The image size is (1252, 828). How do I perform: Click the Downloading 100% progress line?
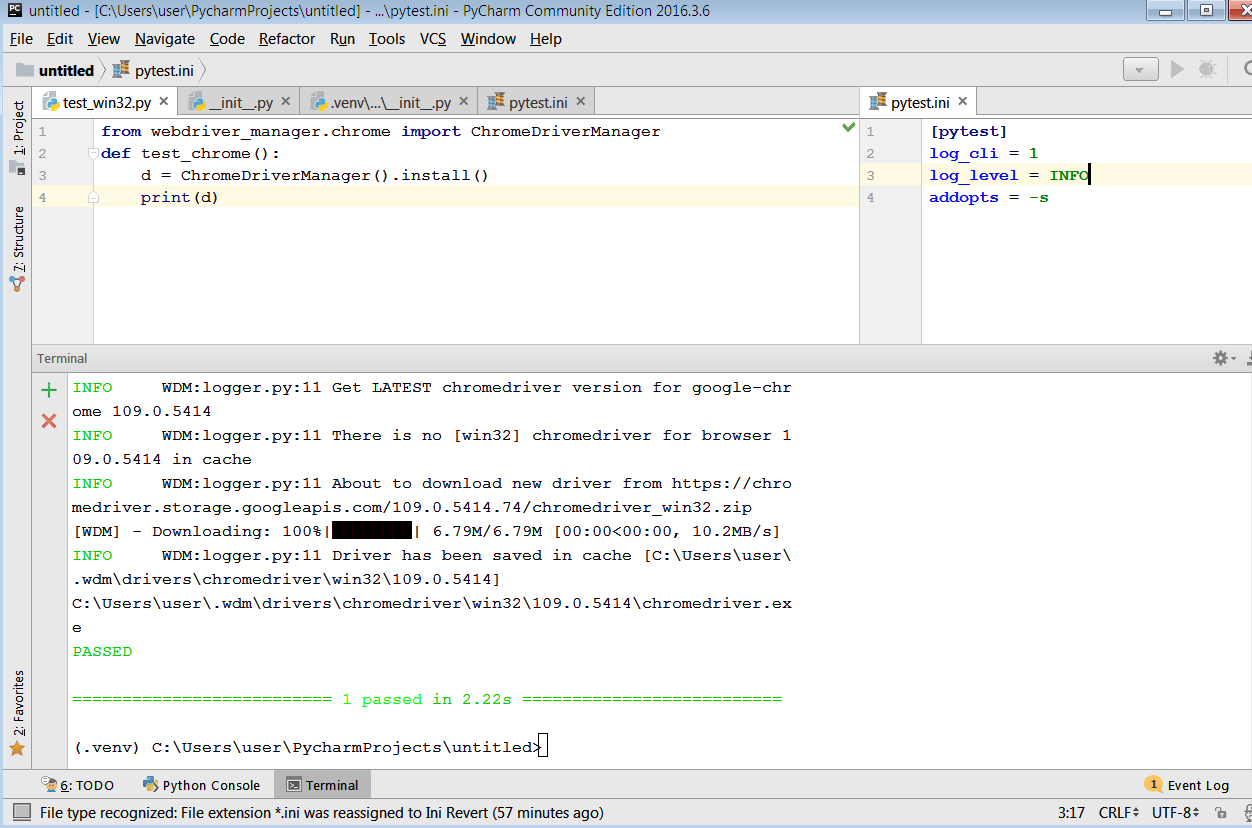[x=426, y=531]
